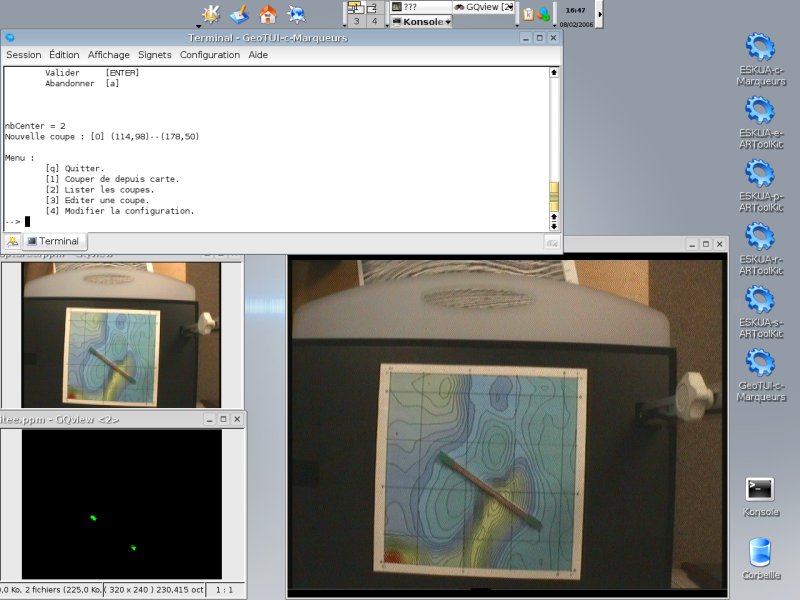This screenshot has width=800, height=600.
Task: Click Konsole window menu icon in title bar
Action: coord(10,38)
